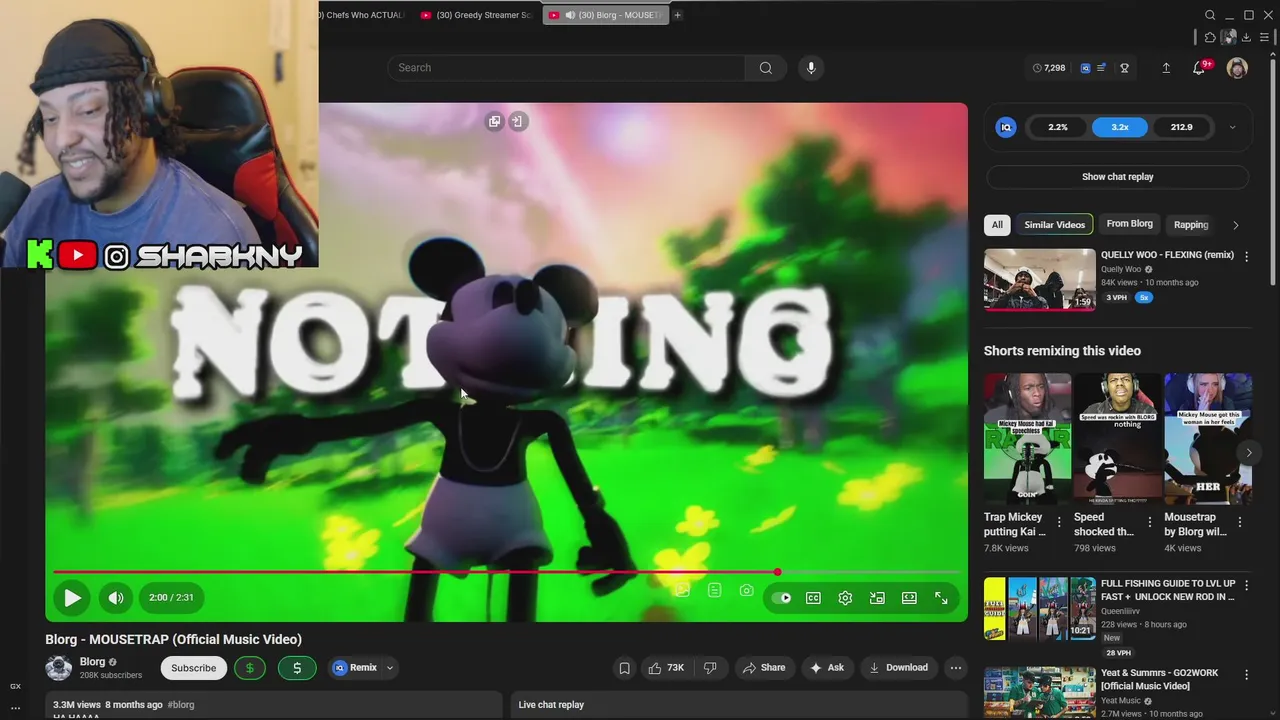The height and width of the screenshot is (720, 1280).
Task: Click the Ask button
Action: [x=827, y=668]
